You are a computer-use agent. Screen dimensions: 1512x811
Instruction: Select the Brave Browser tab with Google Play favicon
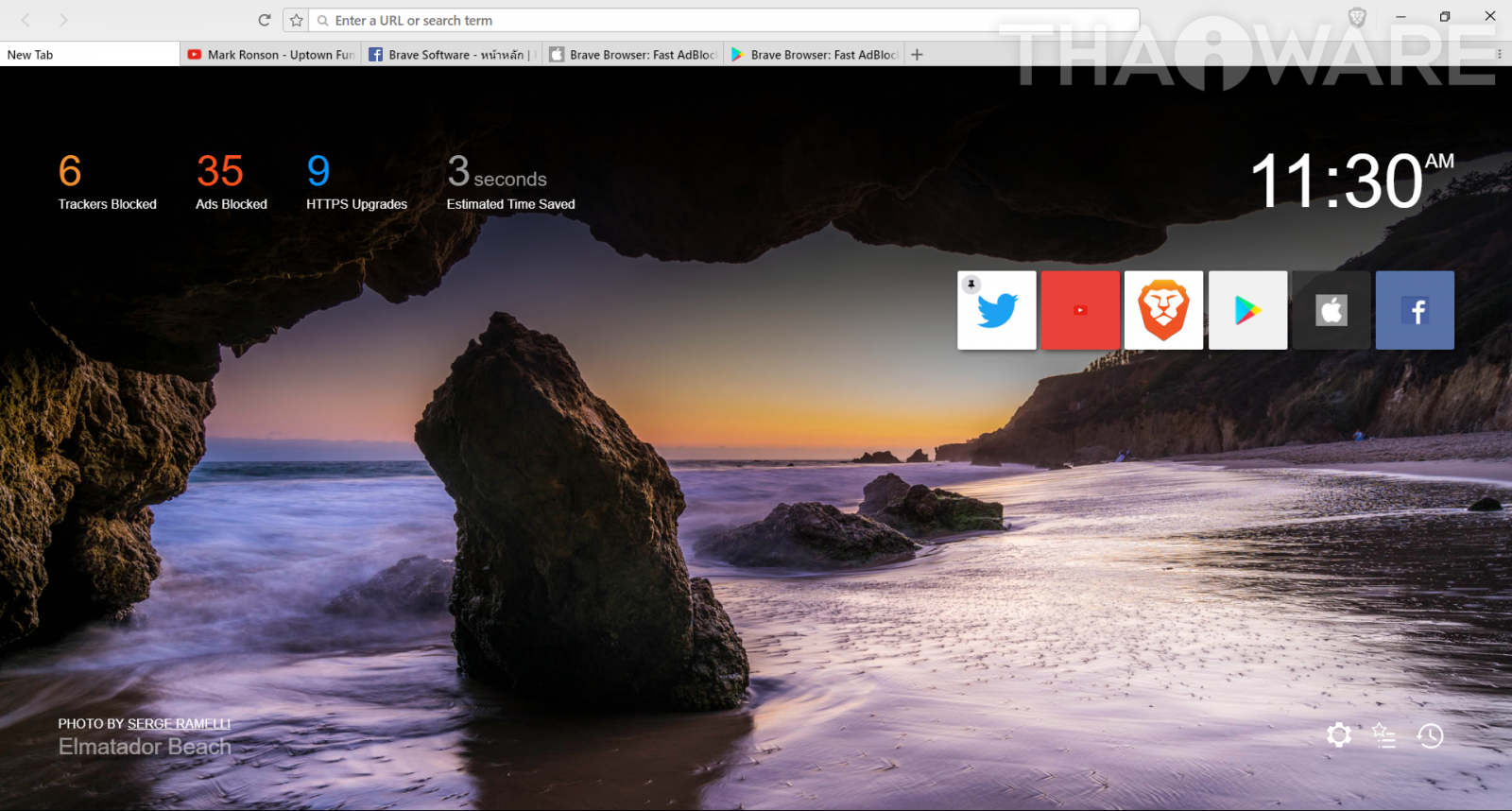(815, 55)
